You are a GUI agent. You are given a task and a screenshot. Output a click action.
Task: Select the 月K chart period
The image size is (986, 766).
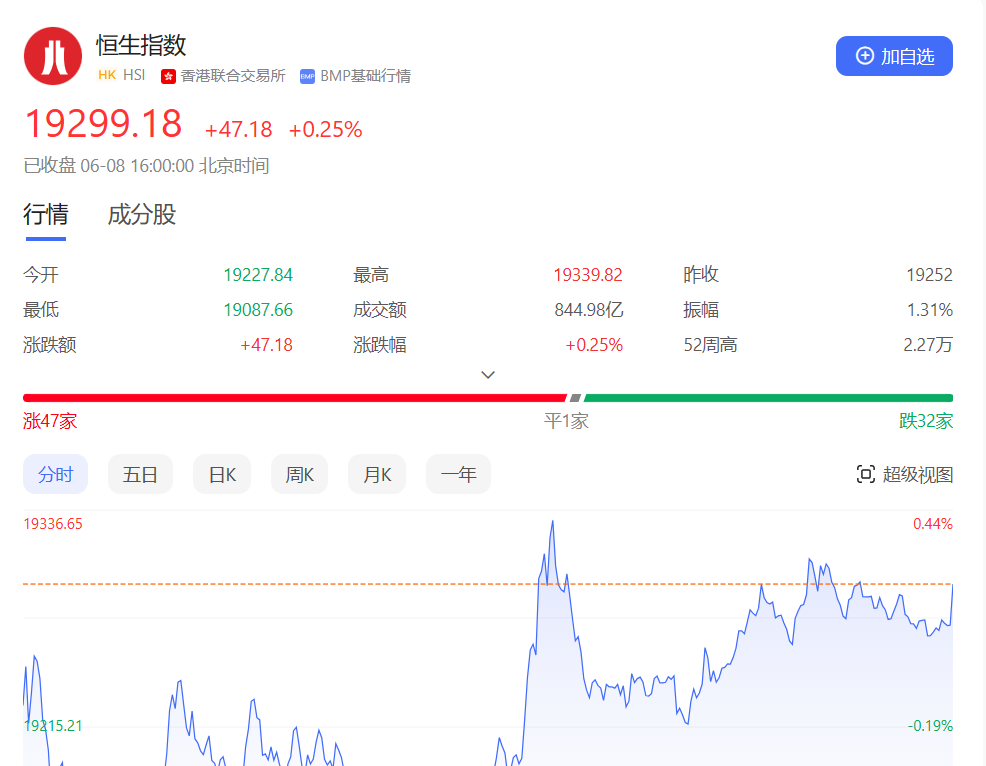tap(377, 474)
